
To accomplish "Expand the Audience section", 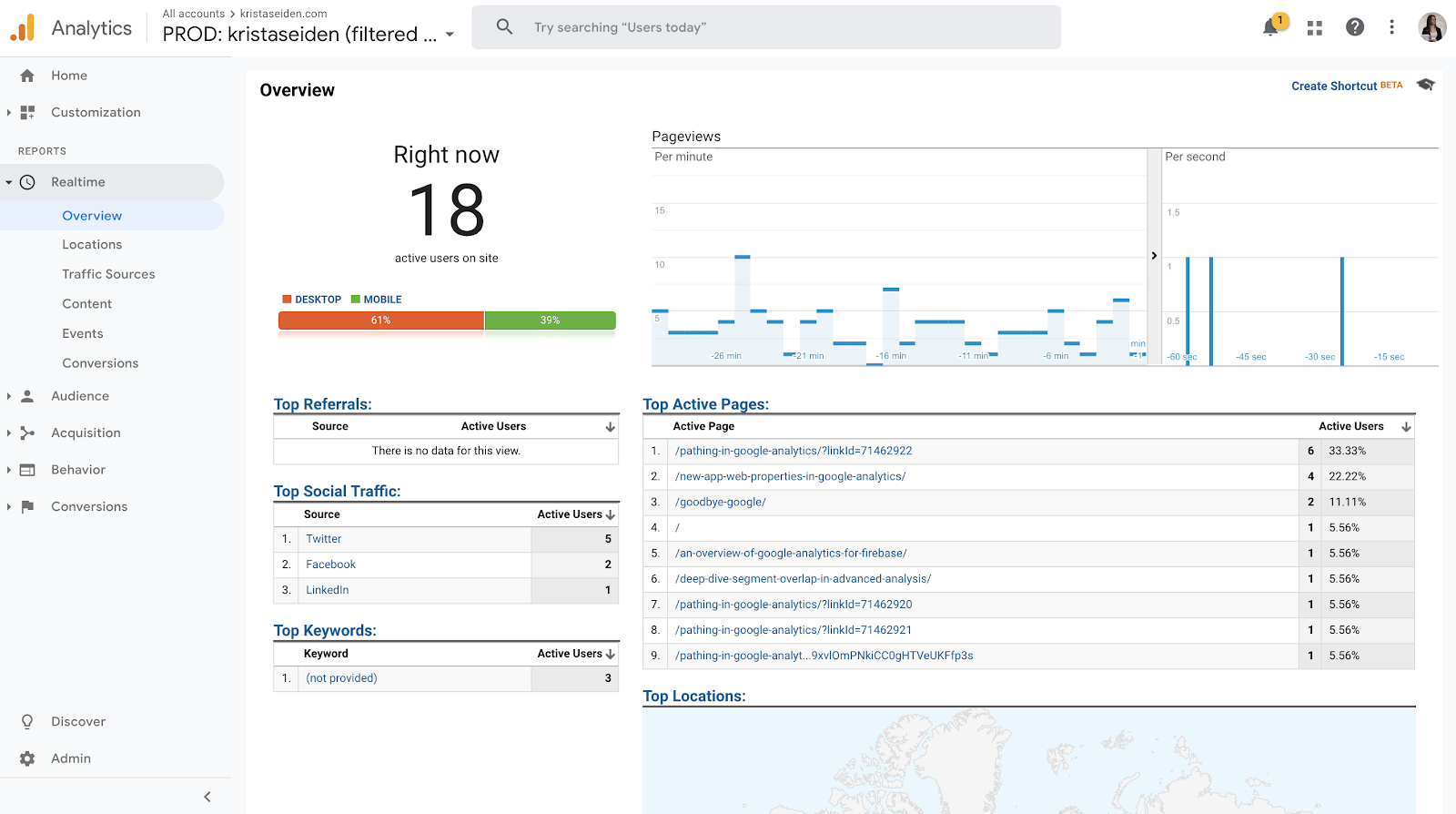I will 9,396.
